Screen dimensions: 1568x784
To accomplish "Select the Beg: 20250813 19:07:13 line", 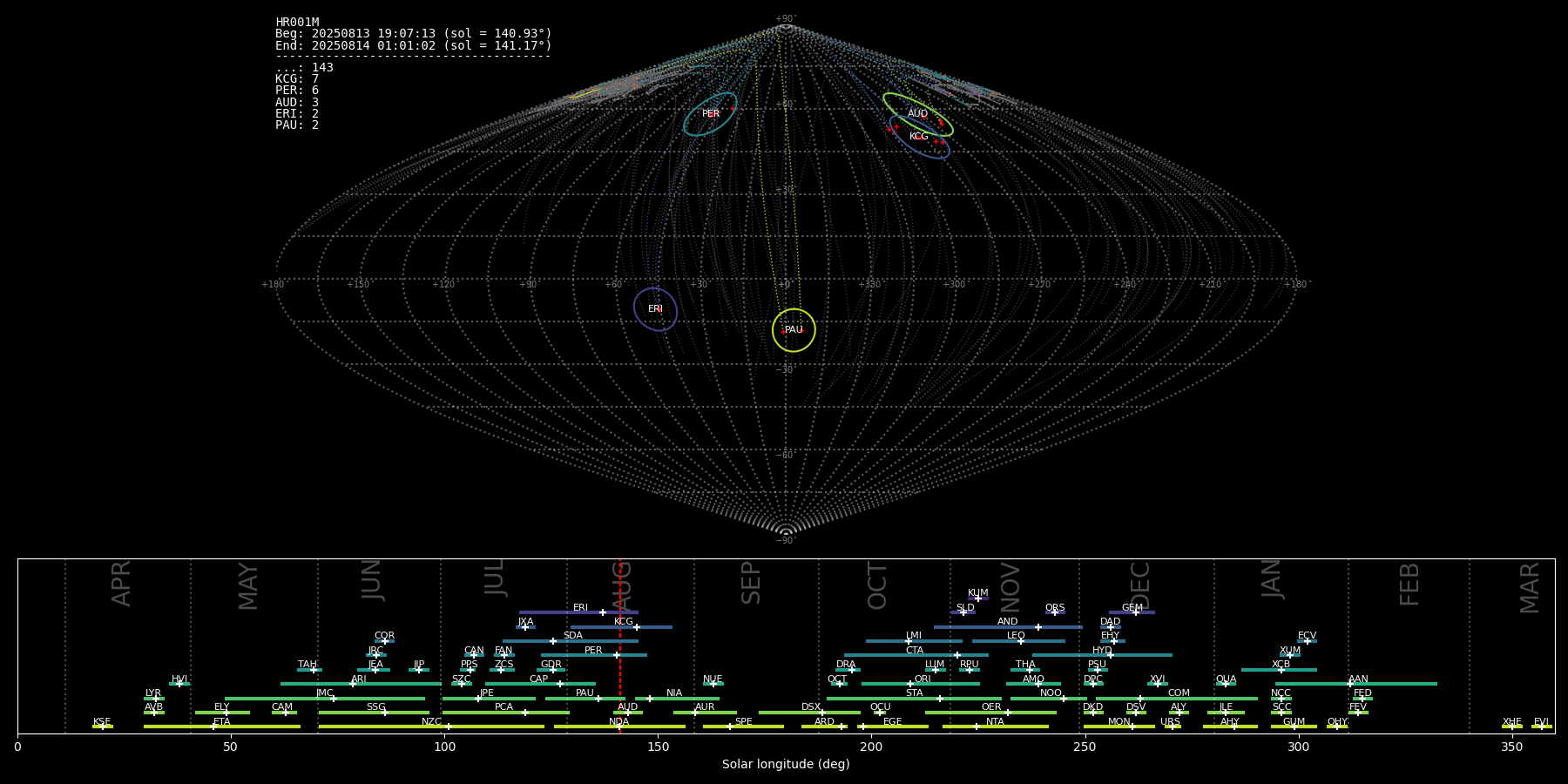I will (x=414, y=34).
